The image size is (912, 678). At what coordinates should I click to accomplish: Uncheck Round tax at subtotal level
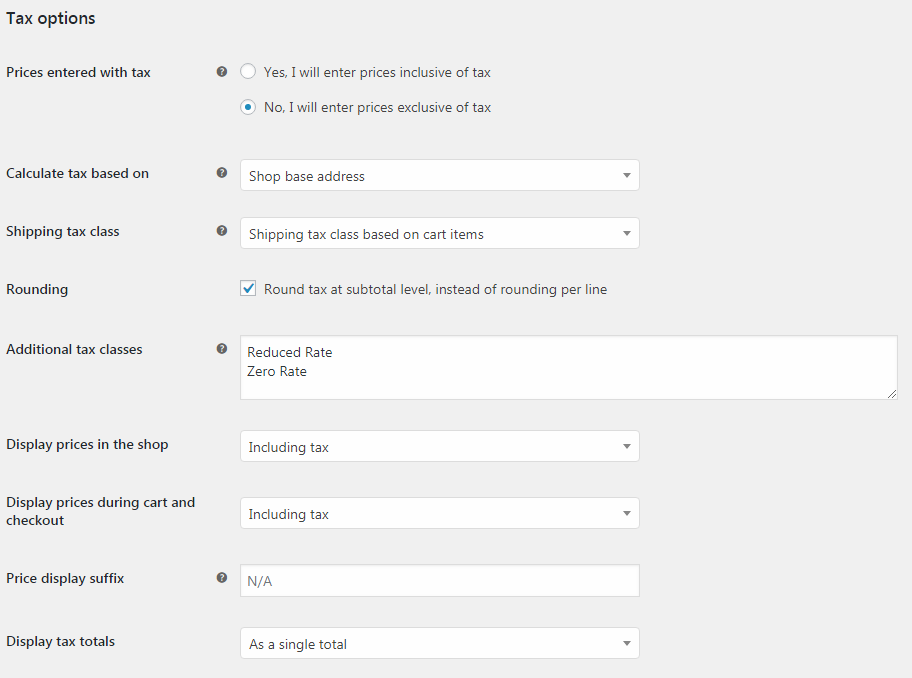click(247, 288)
